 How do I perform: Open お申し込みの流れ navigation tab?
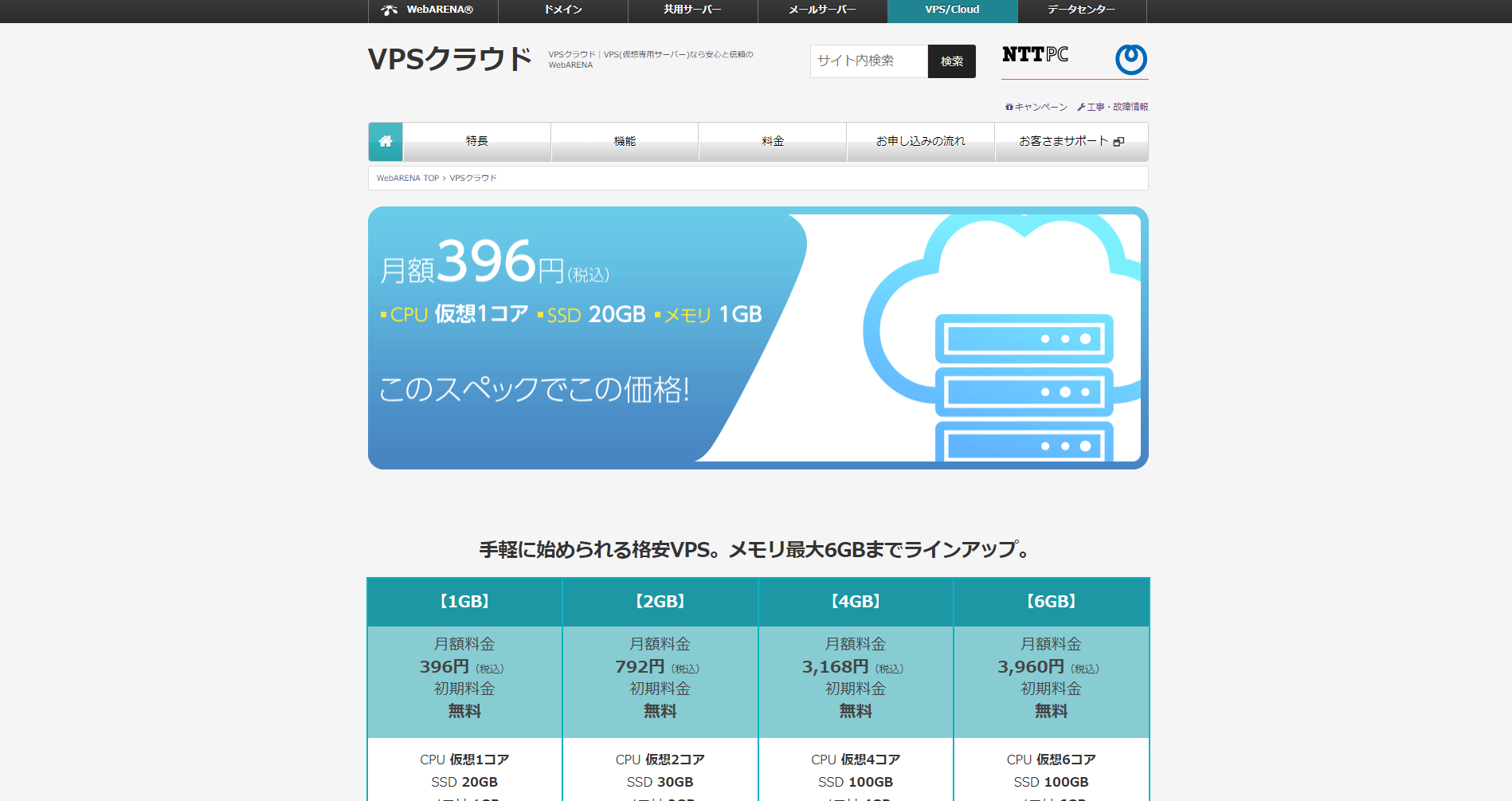921,142
